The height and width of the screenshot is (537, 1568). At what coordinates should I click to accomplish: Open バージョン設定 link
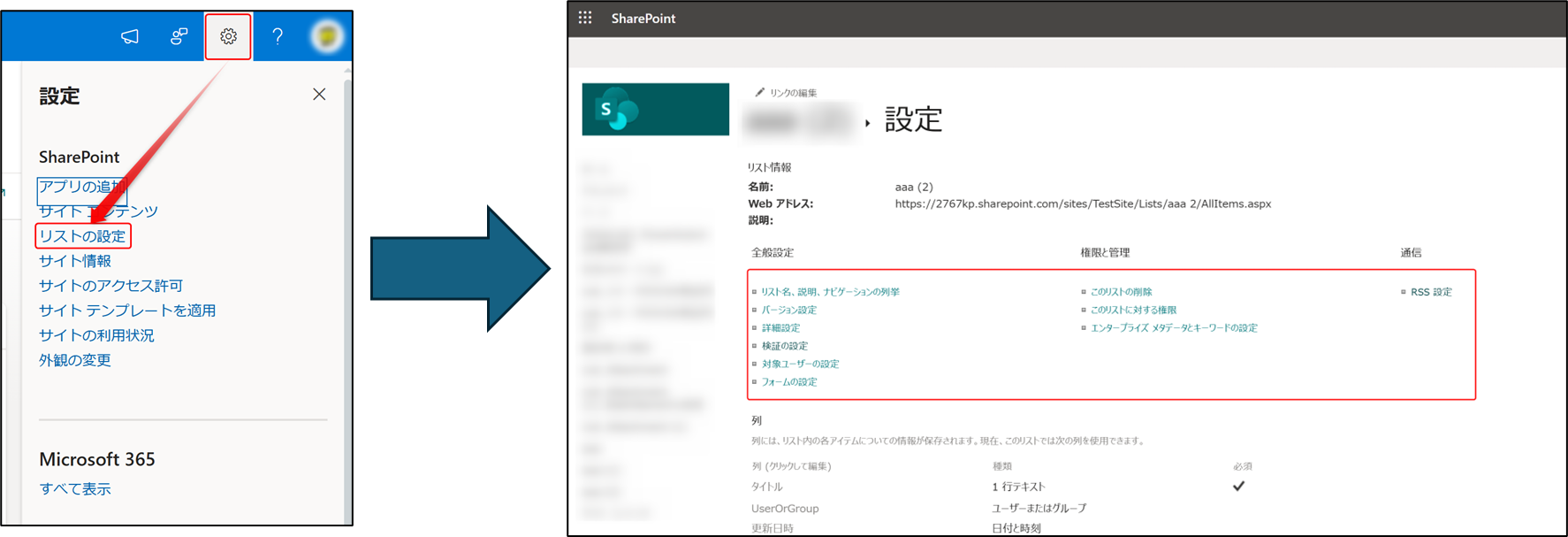789,310
